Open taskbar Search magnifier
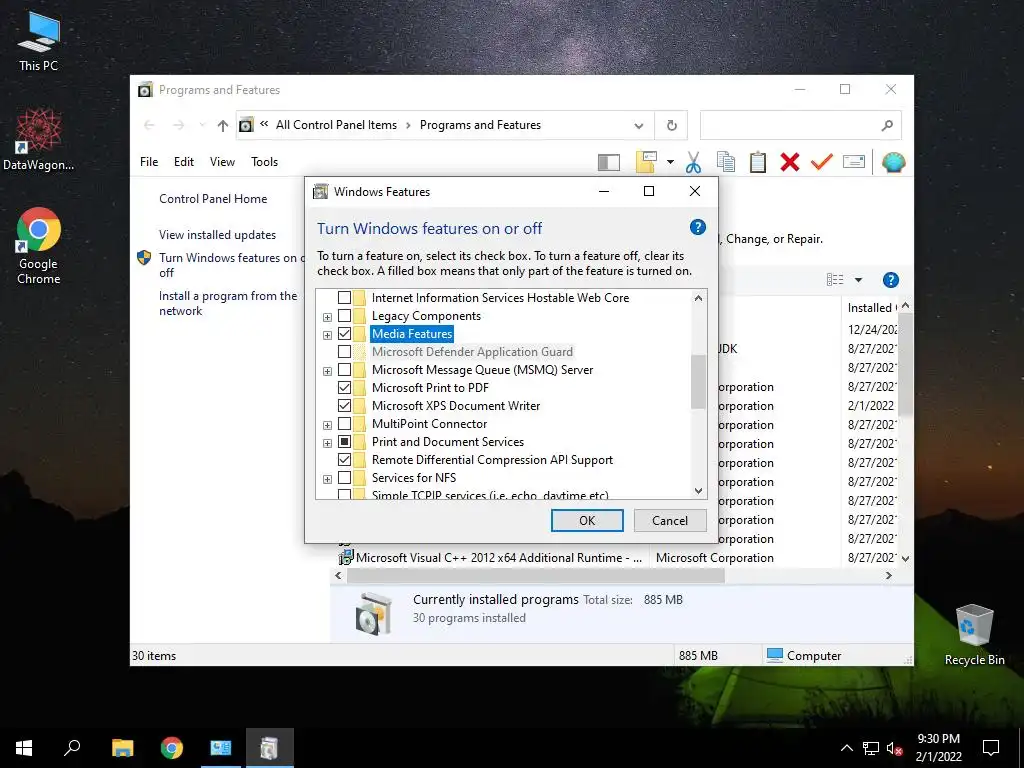The width and height of the screenshot is (1024, 768). pyautogui.click(x=72, y=748)
